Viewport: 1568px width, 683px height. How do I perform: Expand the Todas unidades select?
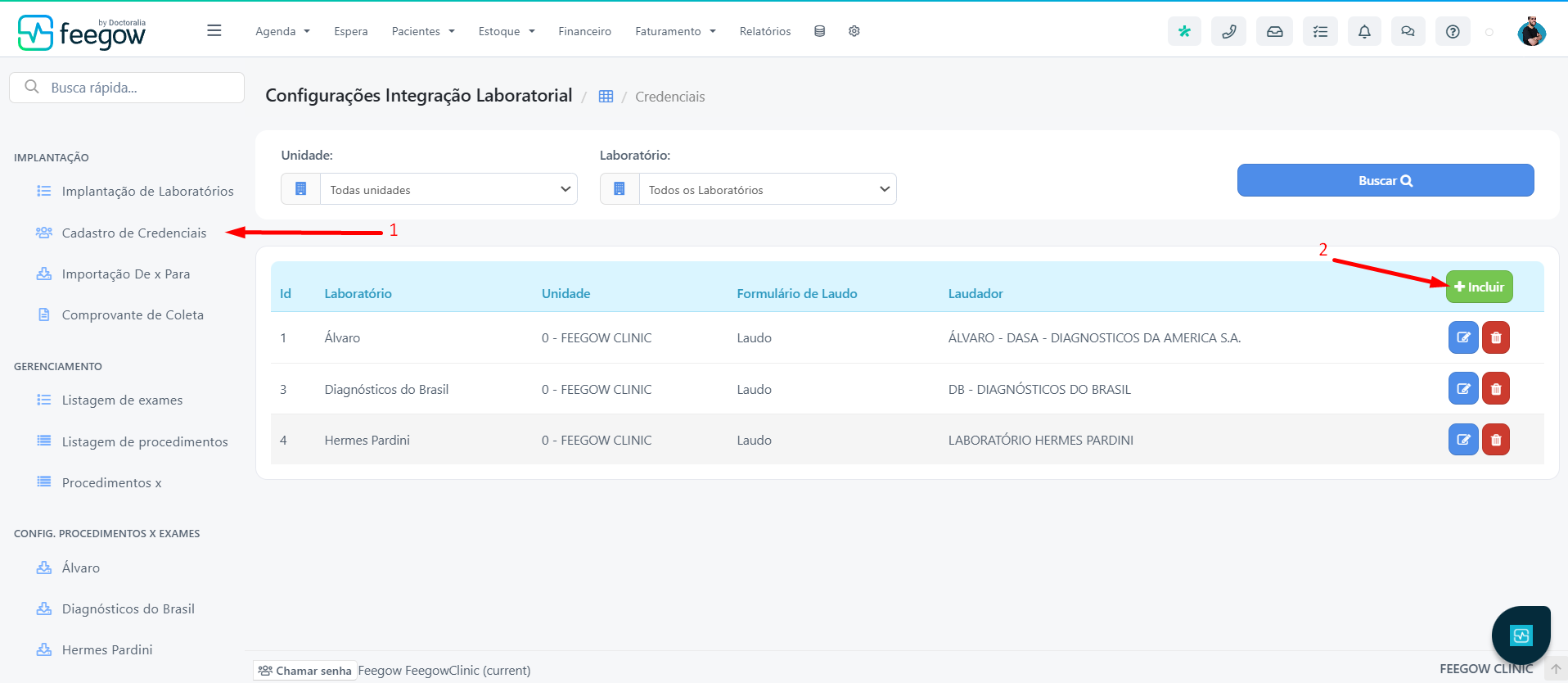click(x=448, y=189)
